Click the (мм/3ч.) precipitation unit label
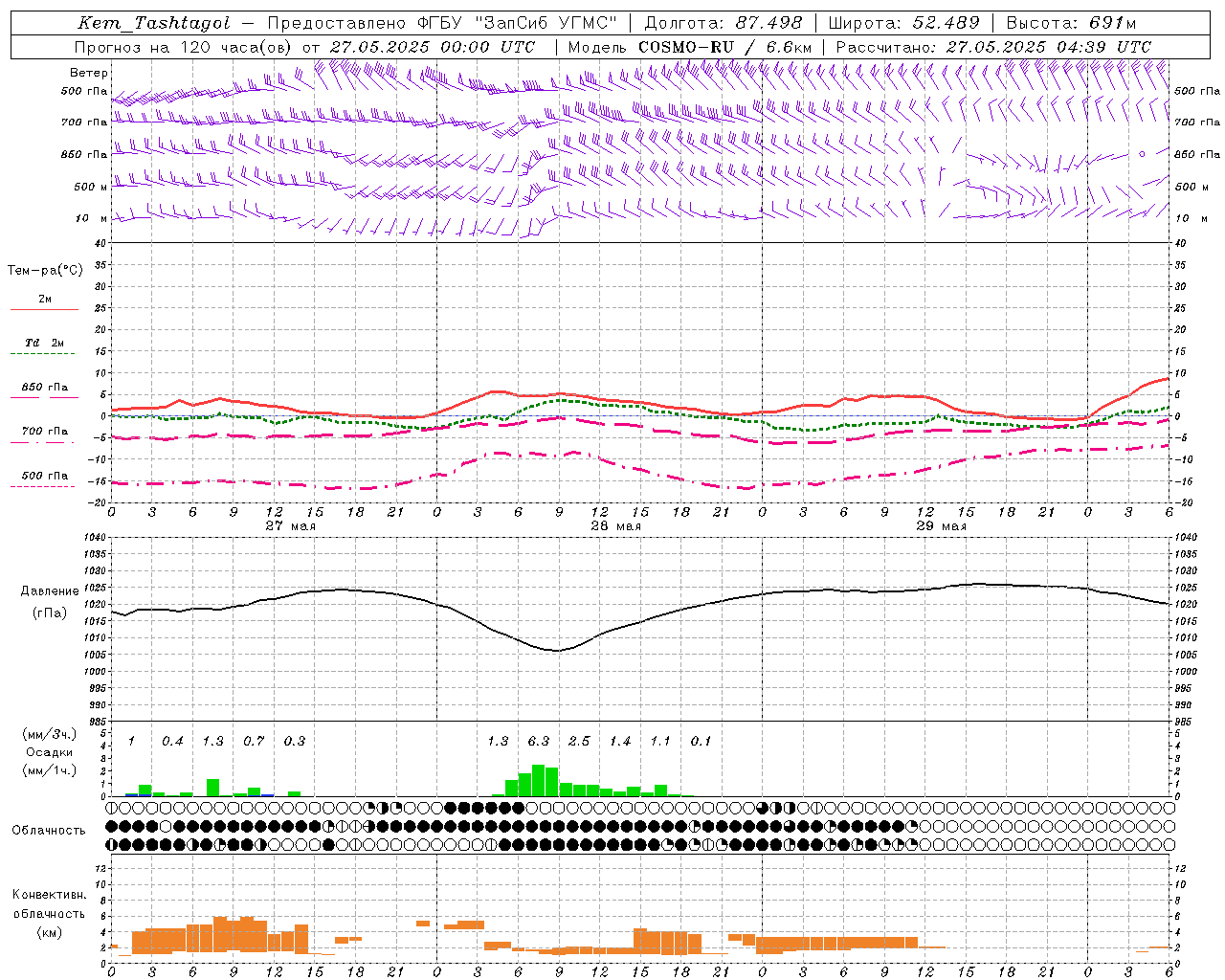 click(49, 734)
